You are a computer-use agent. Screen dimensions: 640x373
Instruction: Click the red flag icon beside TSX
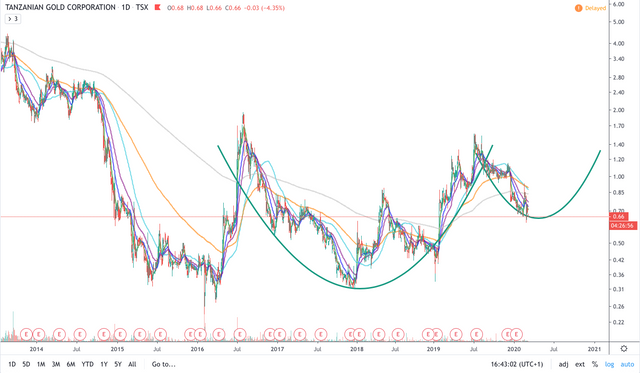158,8
